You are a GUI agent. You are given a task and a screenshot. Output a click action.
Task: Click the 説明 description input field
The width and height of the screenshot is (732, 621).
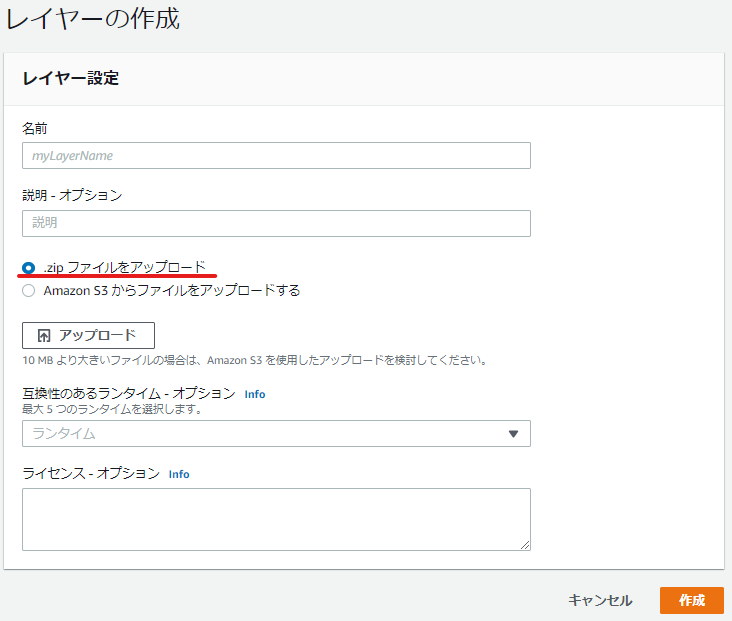[276, 223]
